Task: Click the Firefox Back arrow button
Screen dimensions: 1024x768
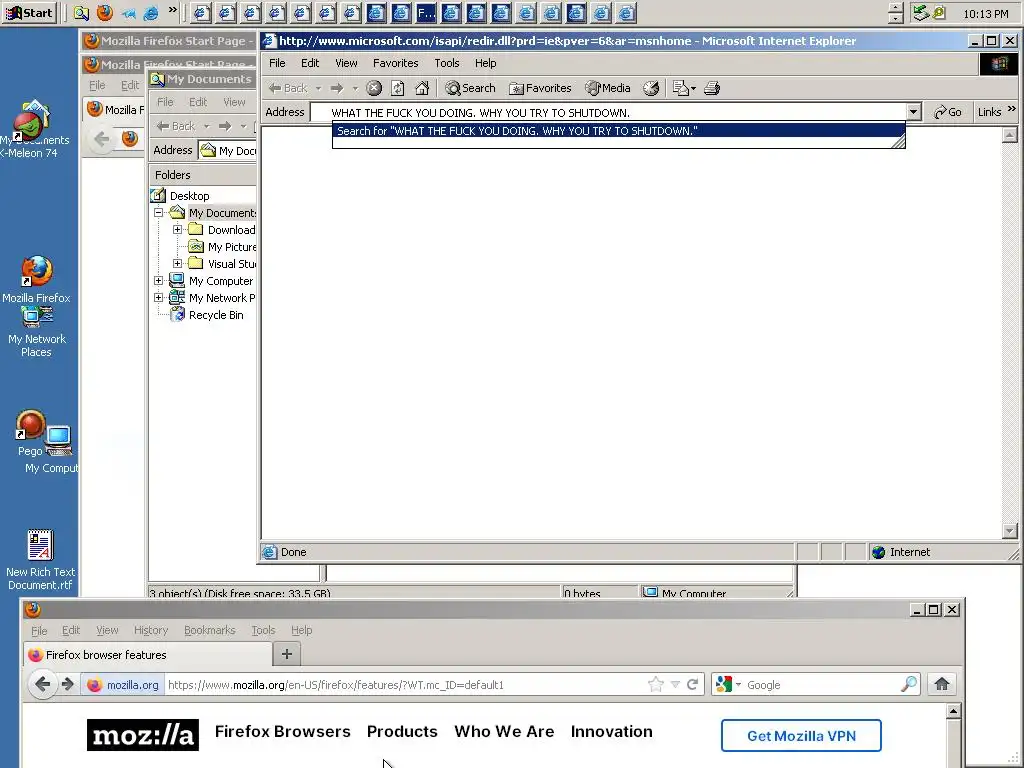Action: coord(42,684)
